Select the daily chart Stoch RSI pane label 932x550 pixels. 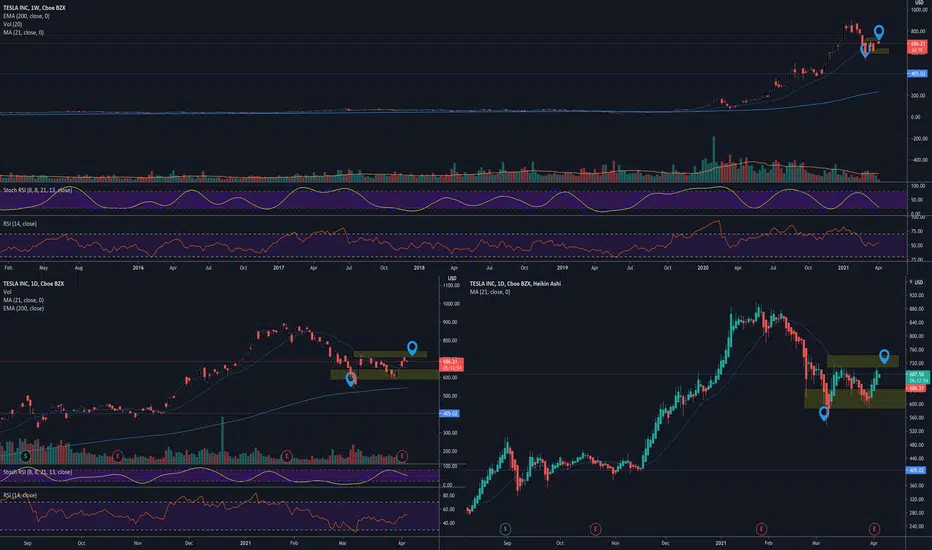(x=37, y=472)
